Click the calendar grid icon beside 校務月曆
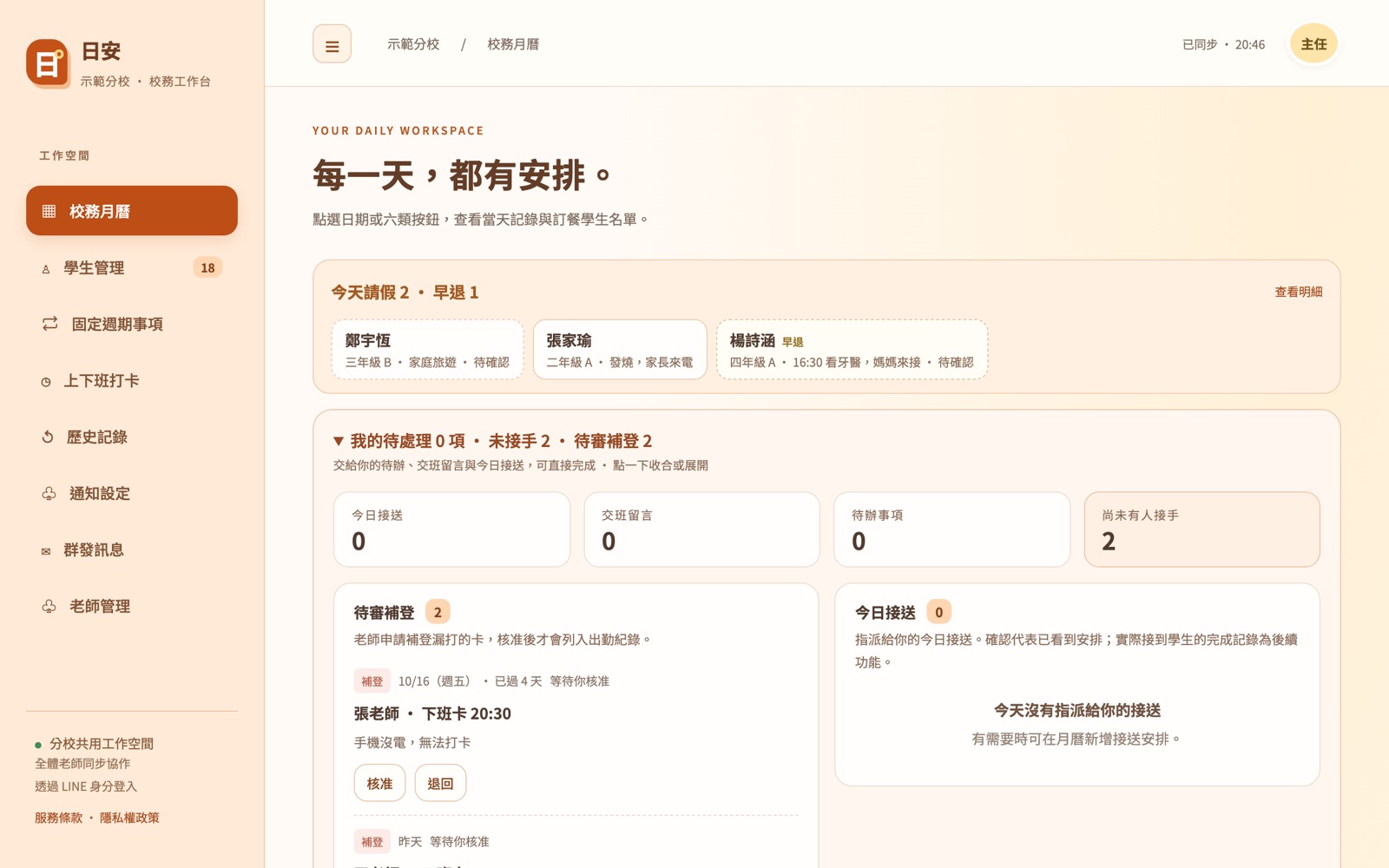The width and height of the screenshot is (1389, 868). click(49, 211)
